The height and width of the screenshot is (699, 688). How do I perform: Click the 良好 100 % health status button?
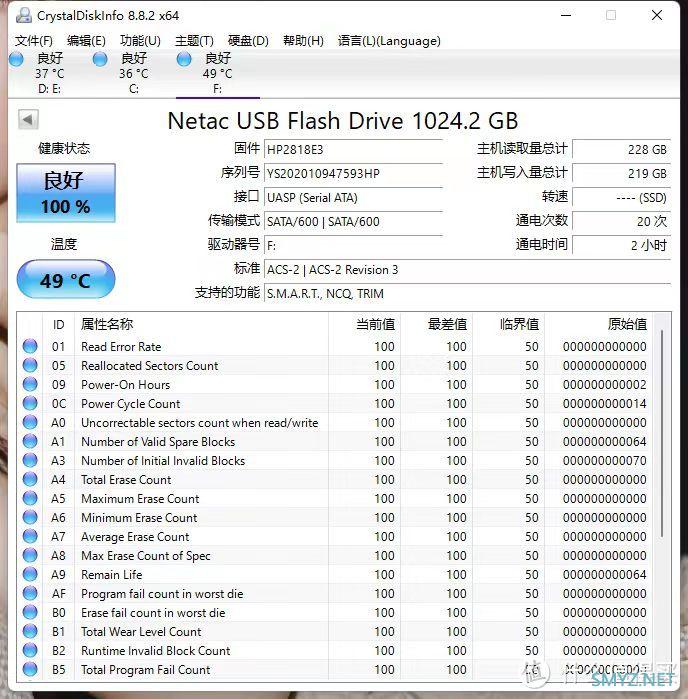[66, 193]
